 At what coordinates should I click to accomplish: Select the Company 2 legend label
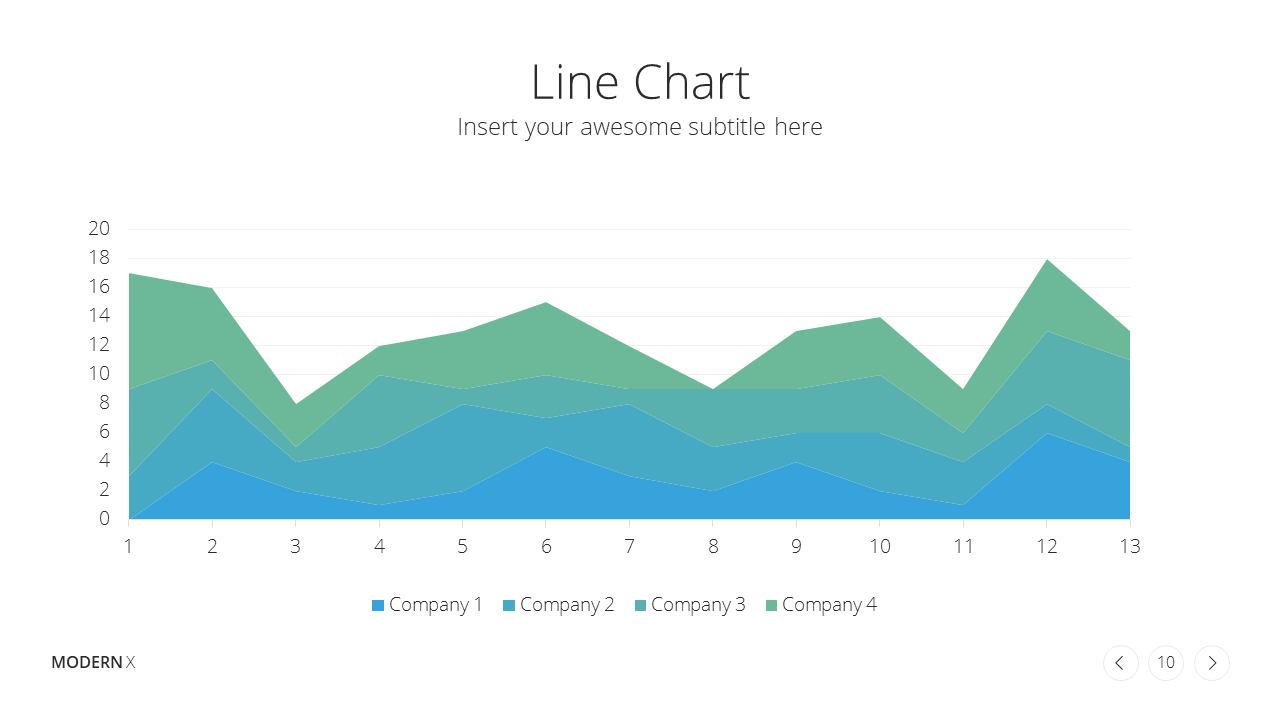click(567, 605)
